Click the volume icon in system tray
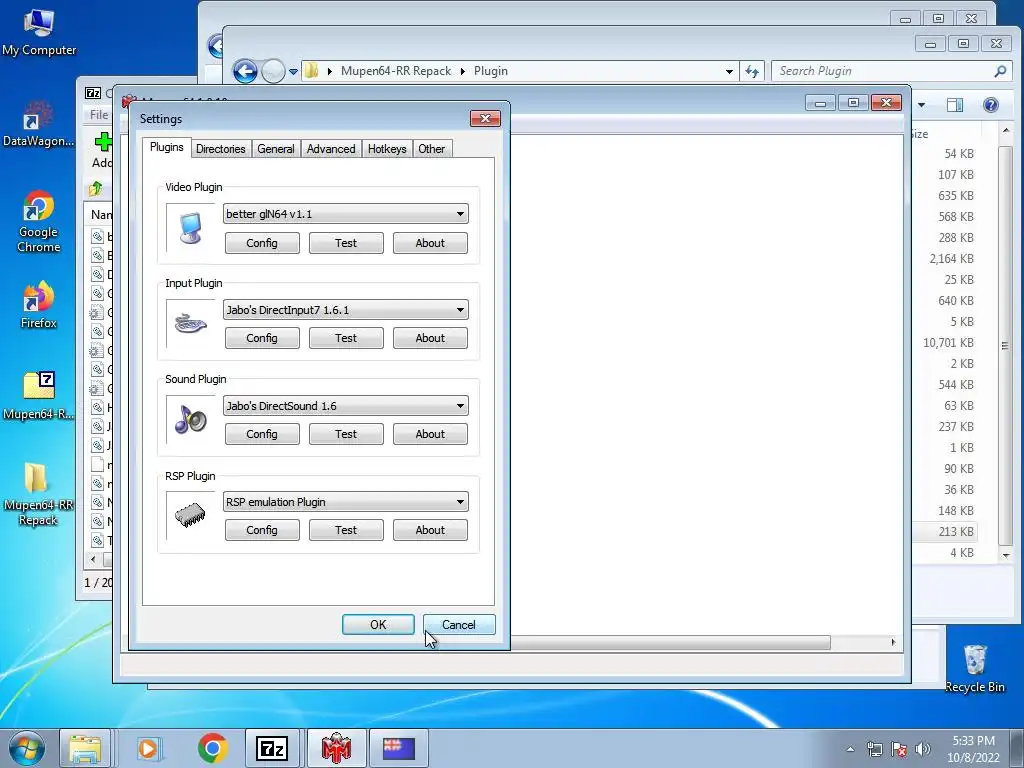The image size is (1024, 768). tap(923, 749)
